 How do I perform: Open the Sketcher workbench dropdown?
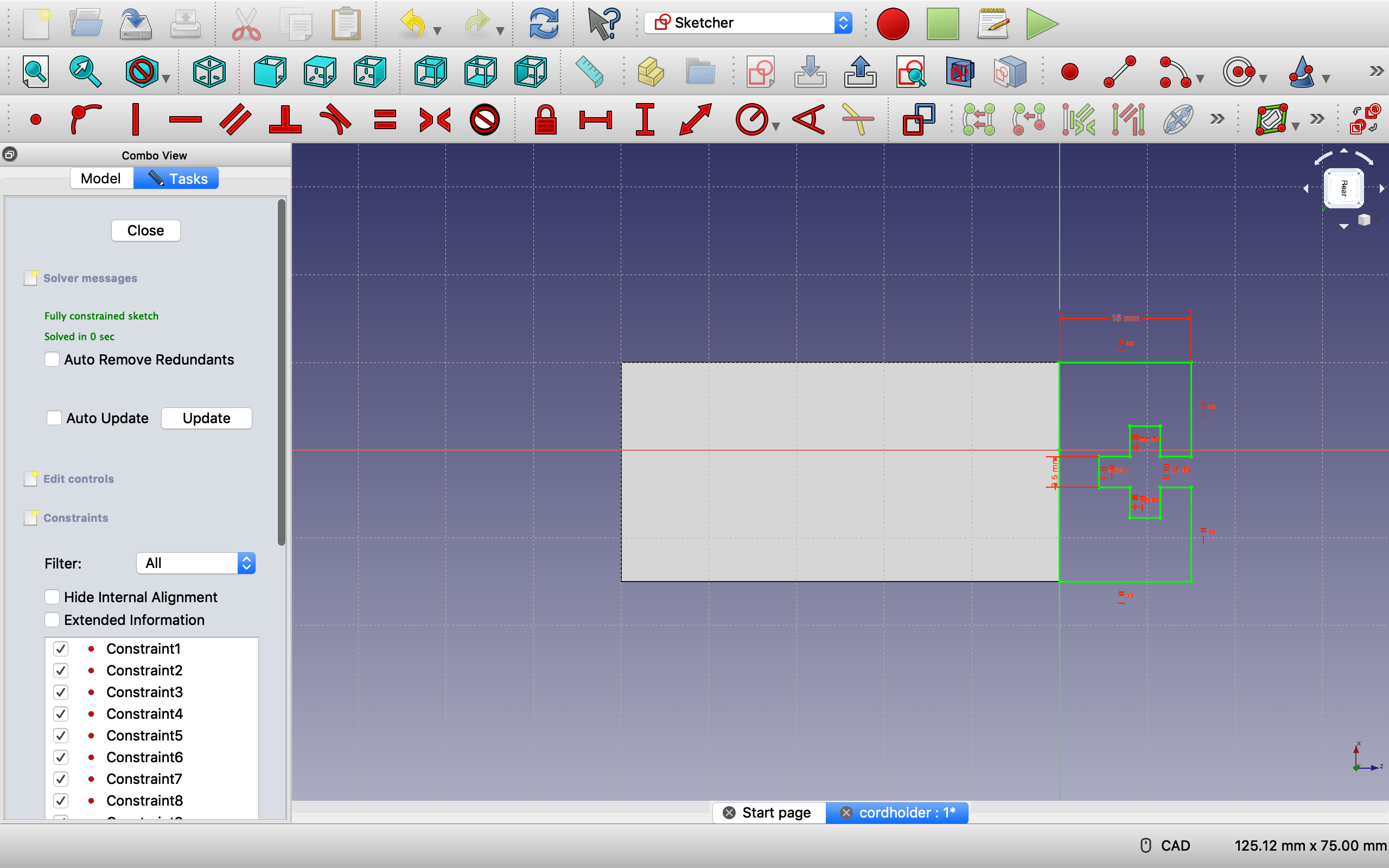tap(747, 23)
